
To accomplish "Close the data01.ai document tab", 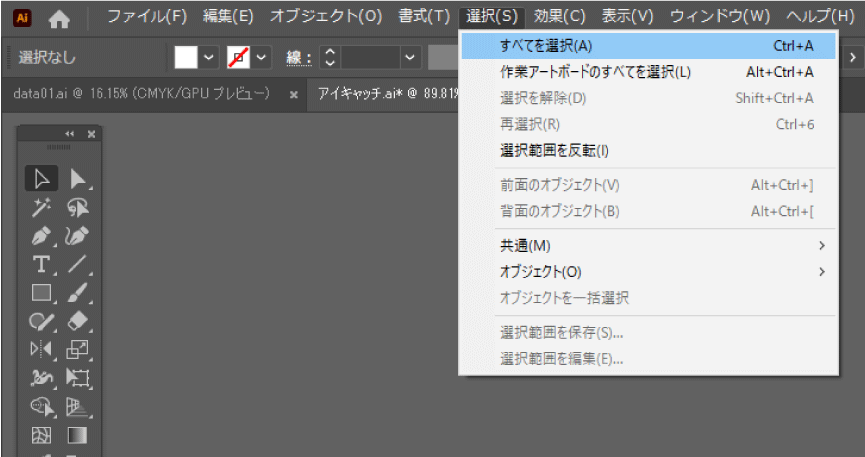I will (293, 94).
